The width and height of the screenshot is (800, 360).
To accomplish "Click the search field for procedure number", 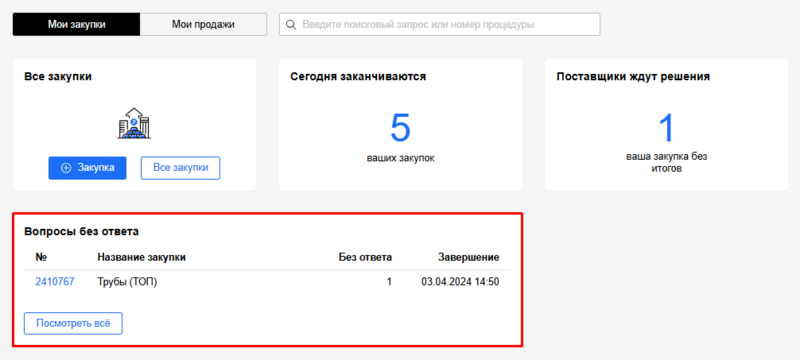I will click(x=439, y=24).
